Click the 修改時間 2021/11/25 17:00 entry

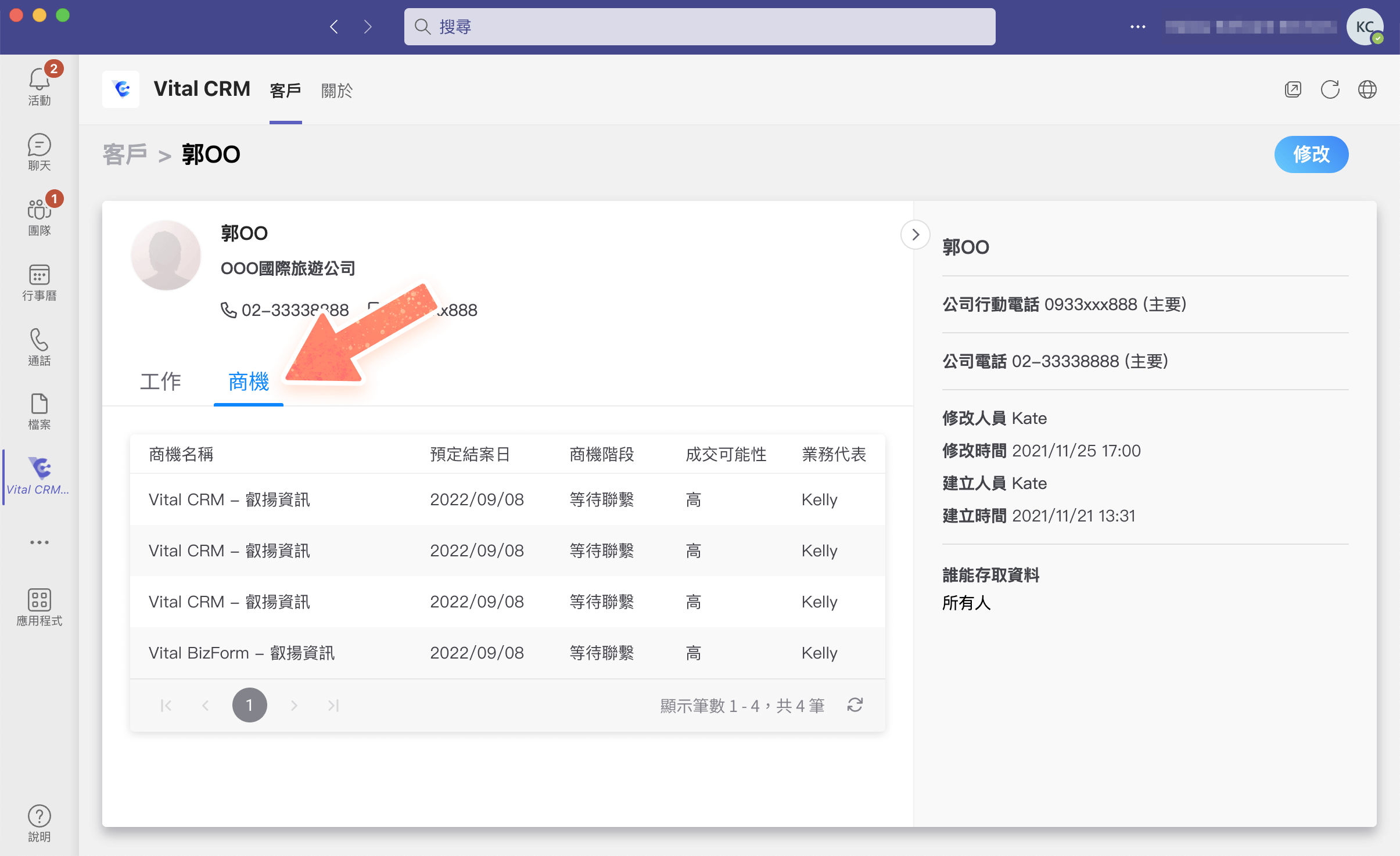point(1042,451)
